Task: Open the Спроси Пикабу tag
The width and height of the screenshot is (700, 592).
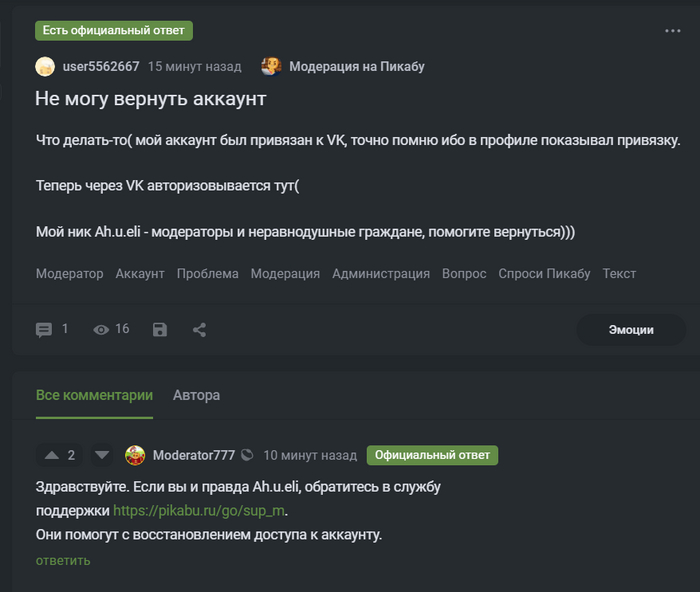Action: pyautogui.click(x=544, y=273)
